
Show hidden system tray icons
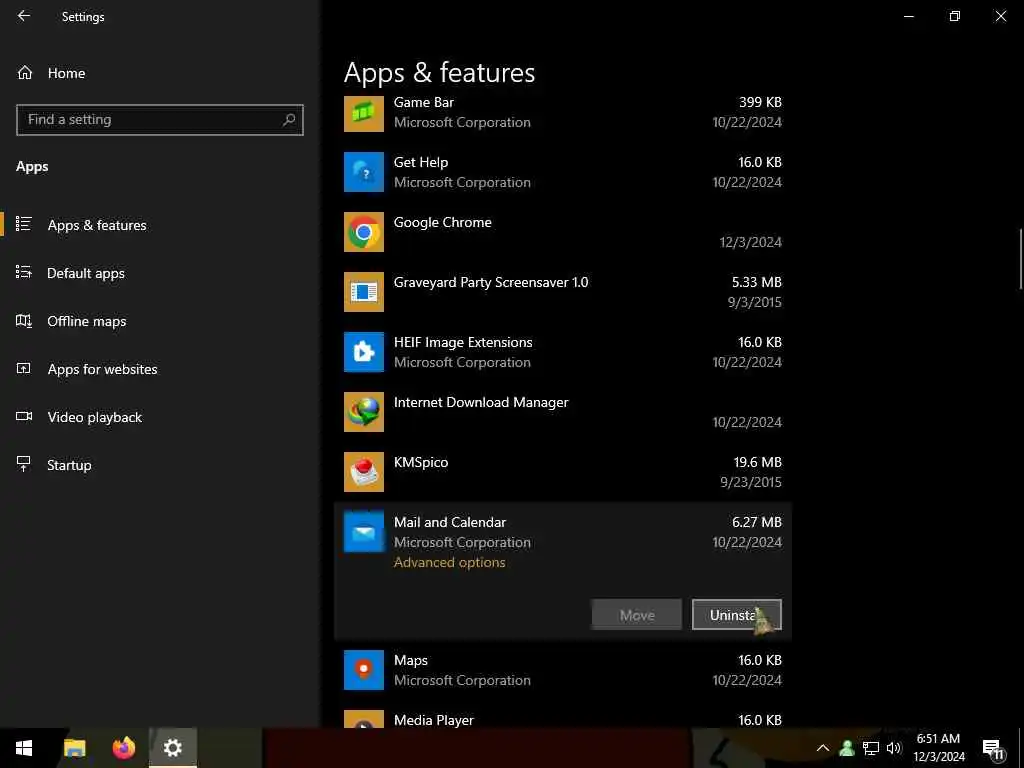pyautogui.click(x=823, y=748)
